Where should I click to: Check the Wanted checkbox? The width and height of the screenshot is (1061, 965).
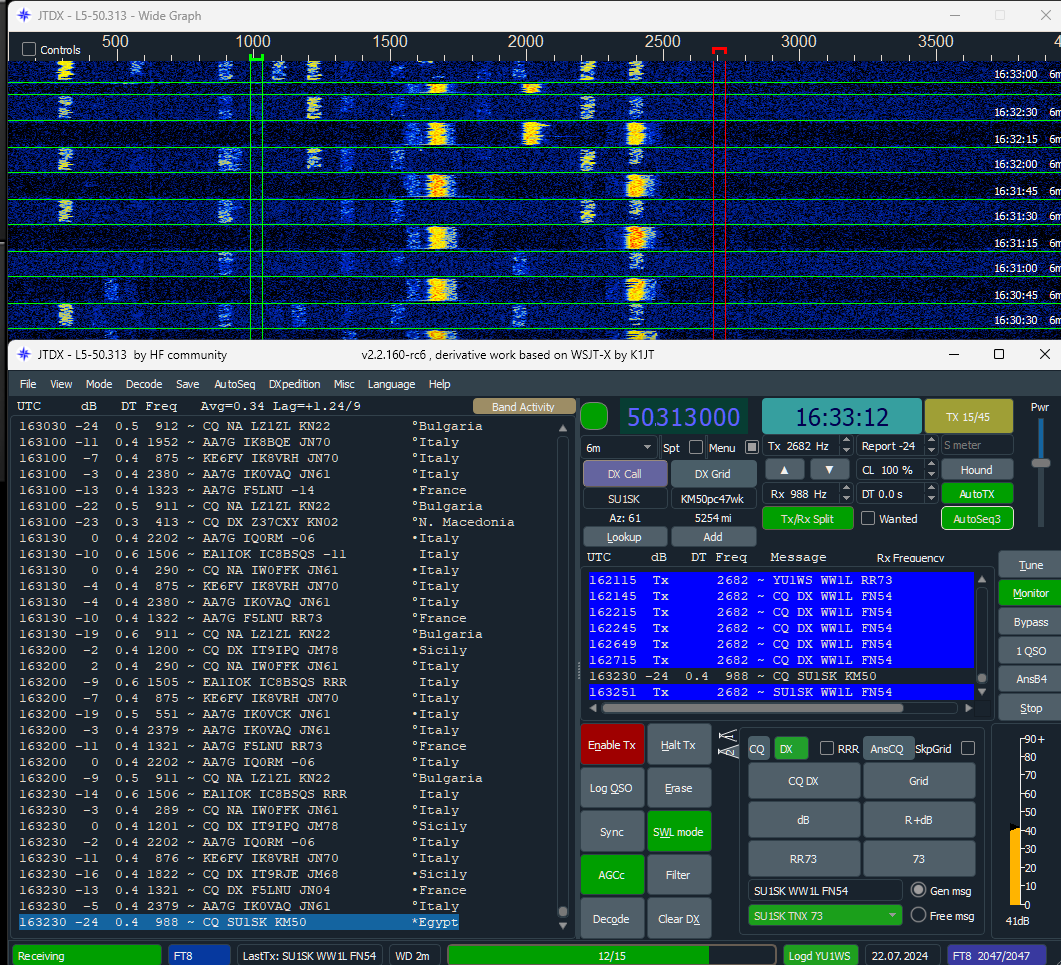(x=867, y=518)
